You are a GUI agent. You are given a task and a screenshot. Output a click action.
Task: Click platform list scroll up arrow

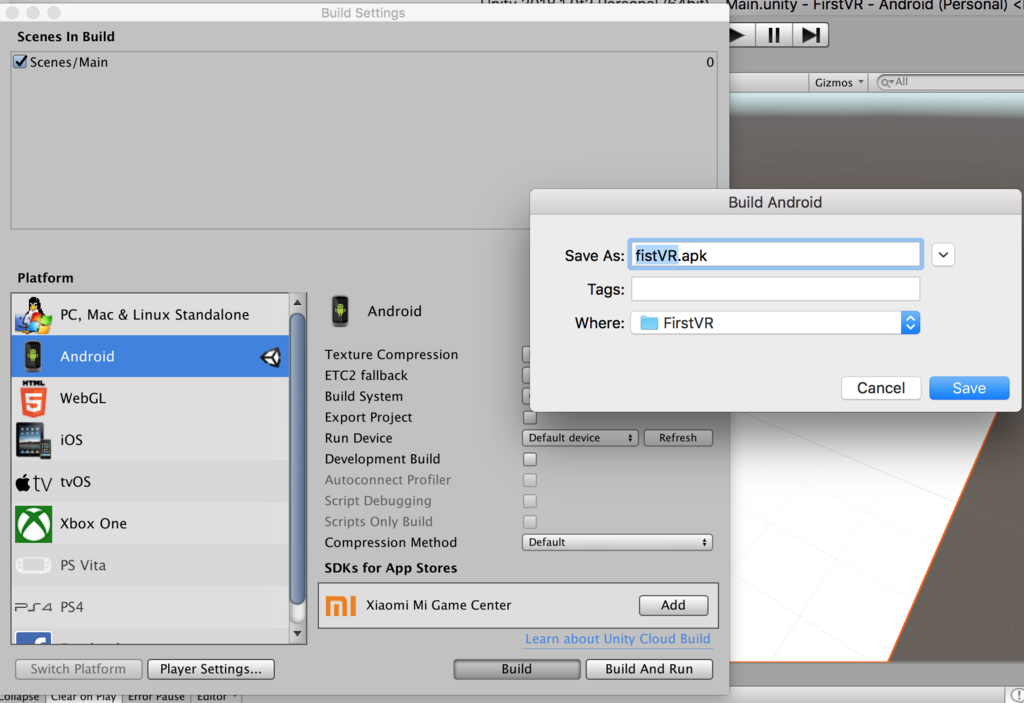coord(298,302)
